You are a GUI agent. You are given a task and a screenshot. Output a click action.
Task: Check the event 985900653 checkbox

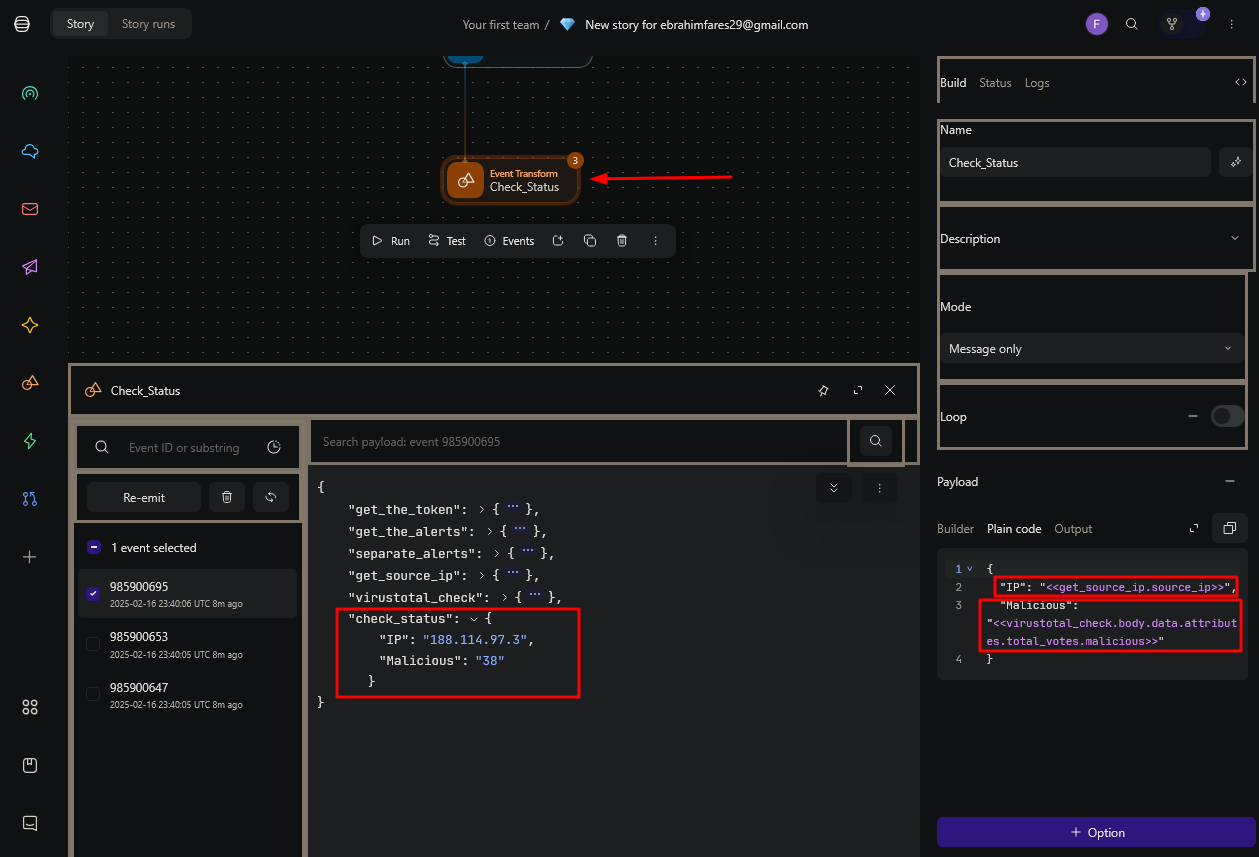93,644
